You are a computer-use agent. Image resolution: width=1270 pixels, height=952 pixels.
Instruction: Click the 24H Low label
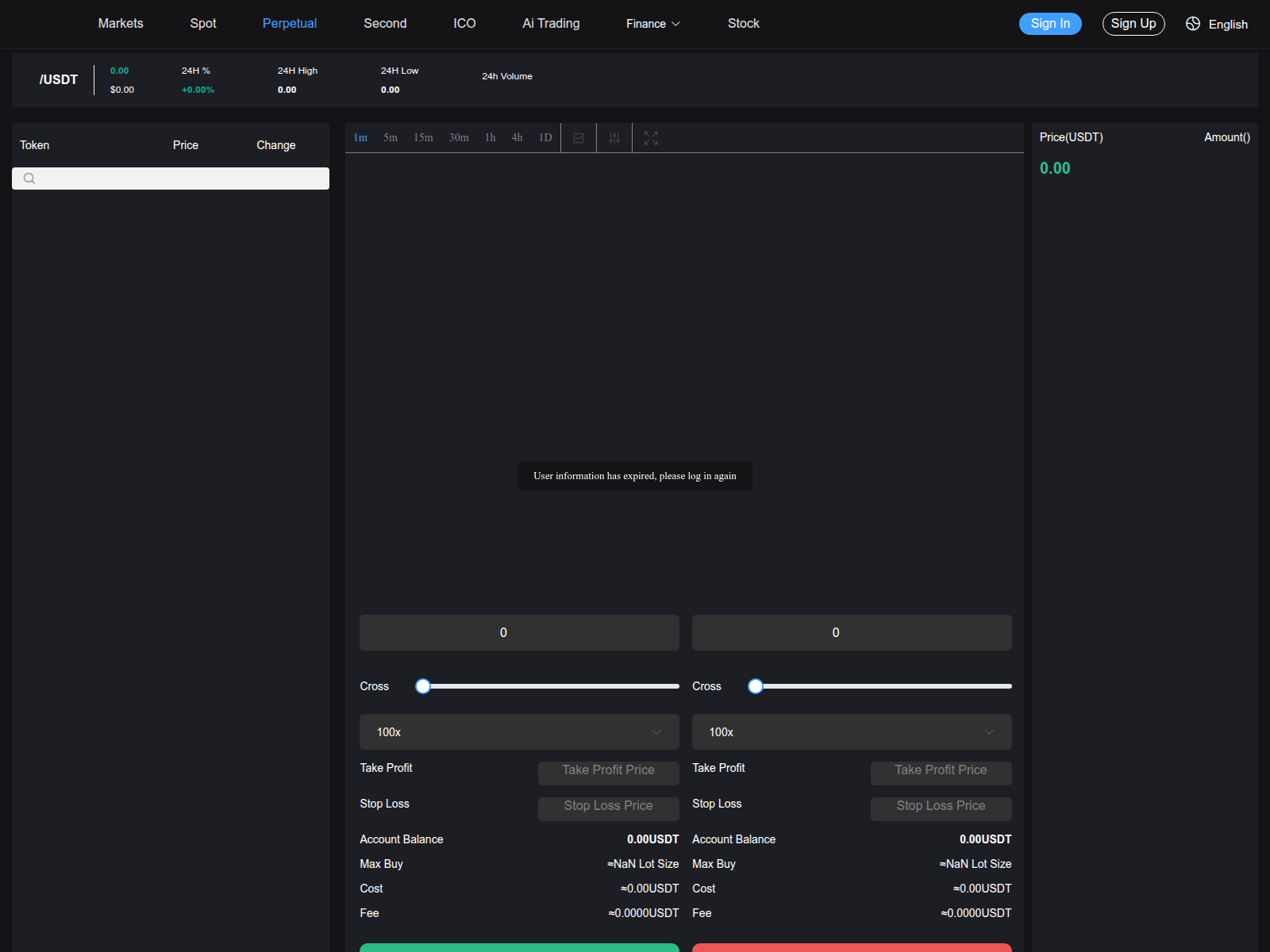point(399,71)
